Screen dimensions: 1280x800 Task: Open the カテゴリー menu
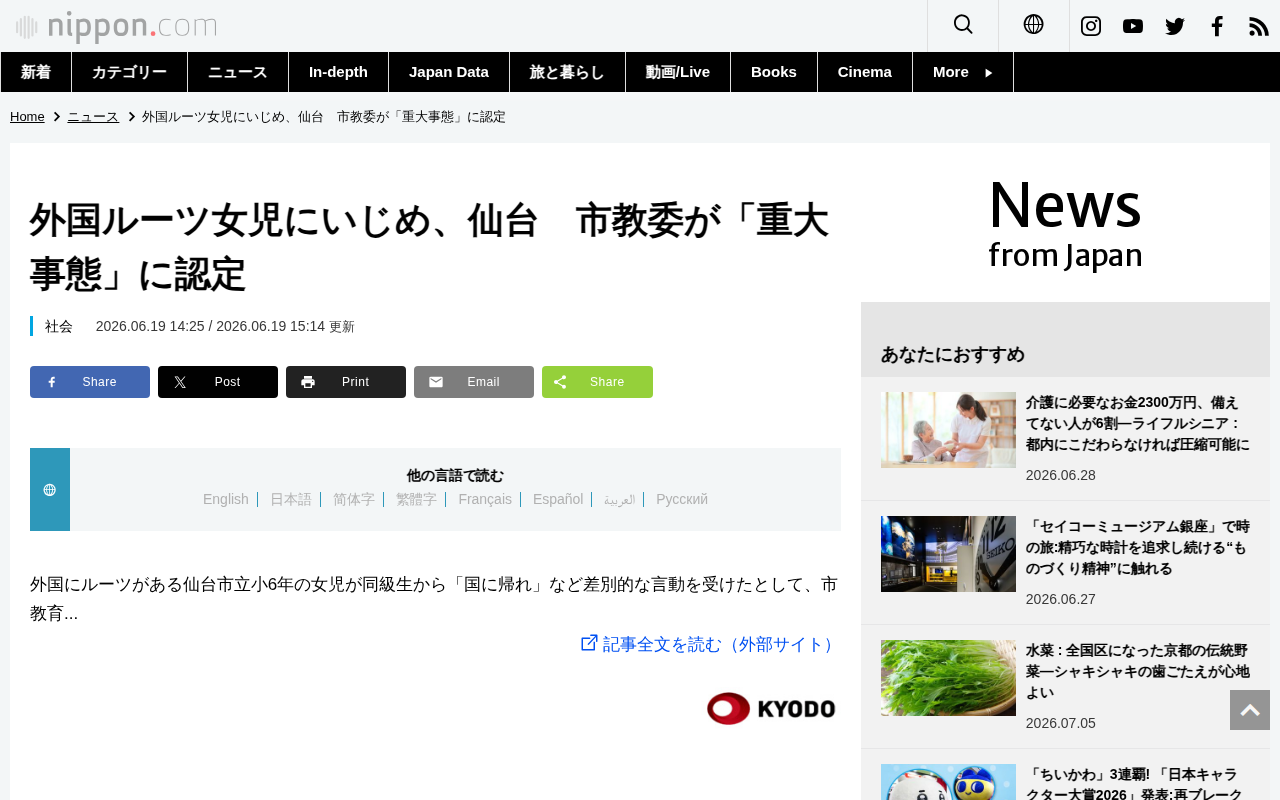[130, 72]
